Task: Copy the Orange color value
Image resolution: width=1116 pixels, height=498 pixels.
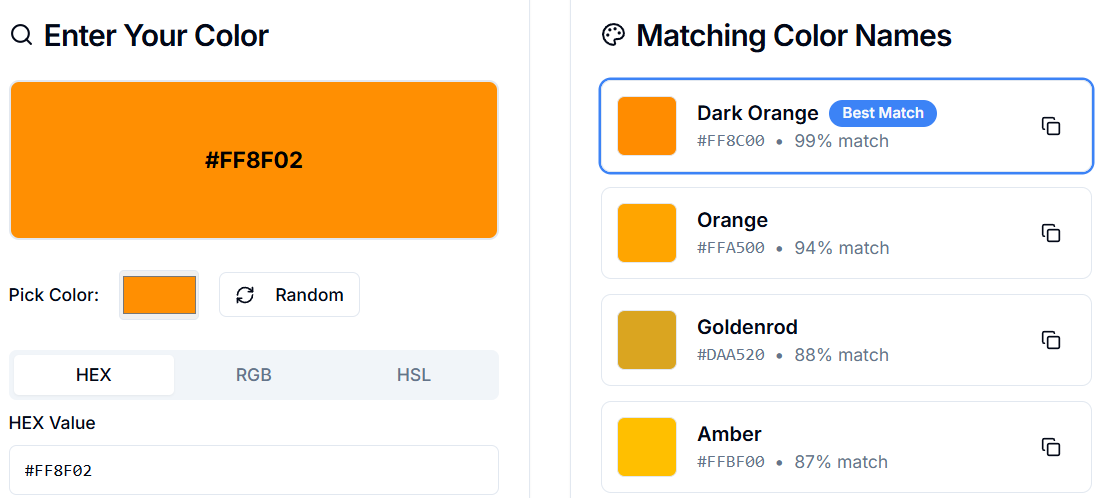Action: 1051,233
